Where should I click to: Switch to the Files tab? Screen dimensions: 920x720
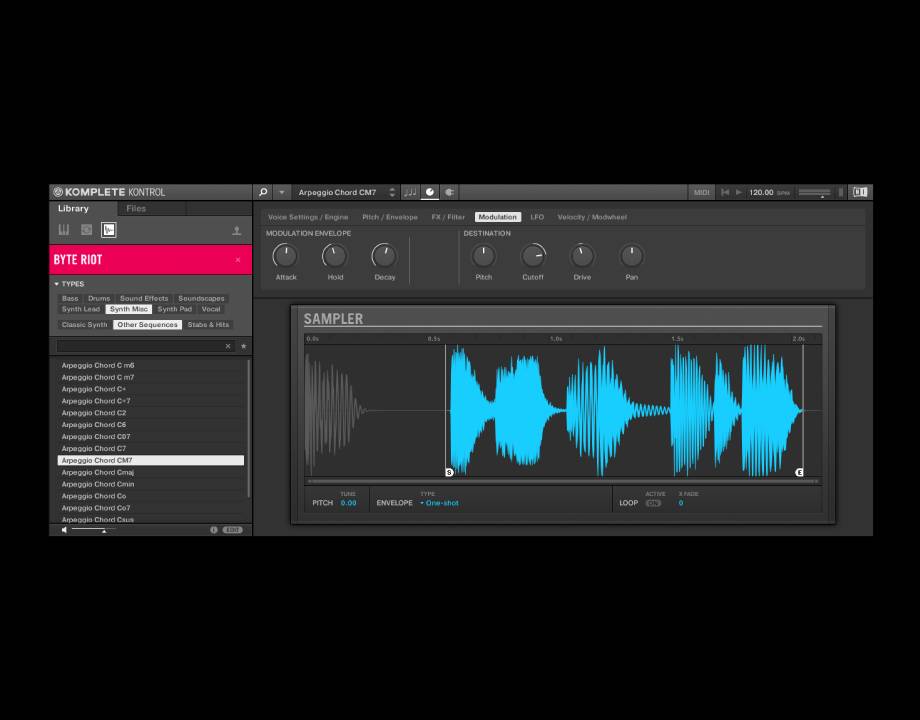click(x=136, y=209)
